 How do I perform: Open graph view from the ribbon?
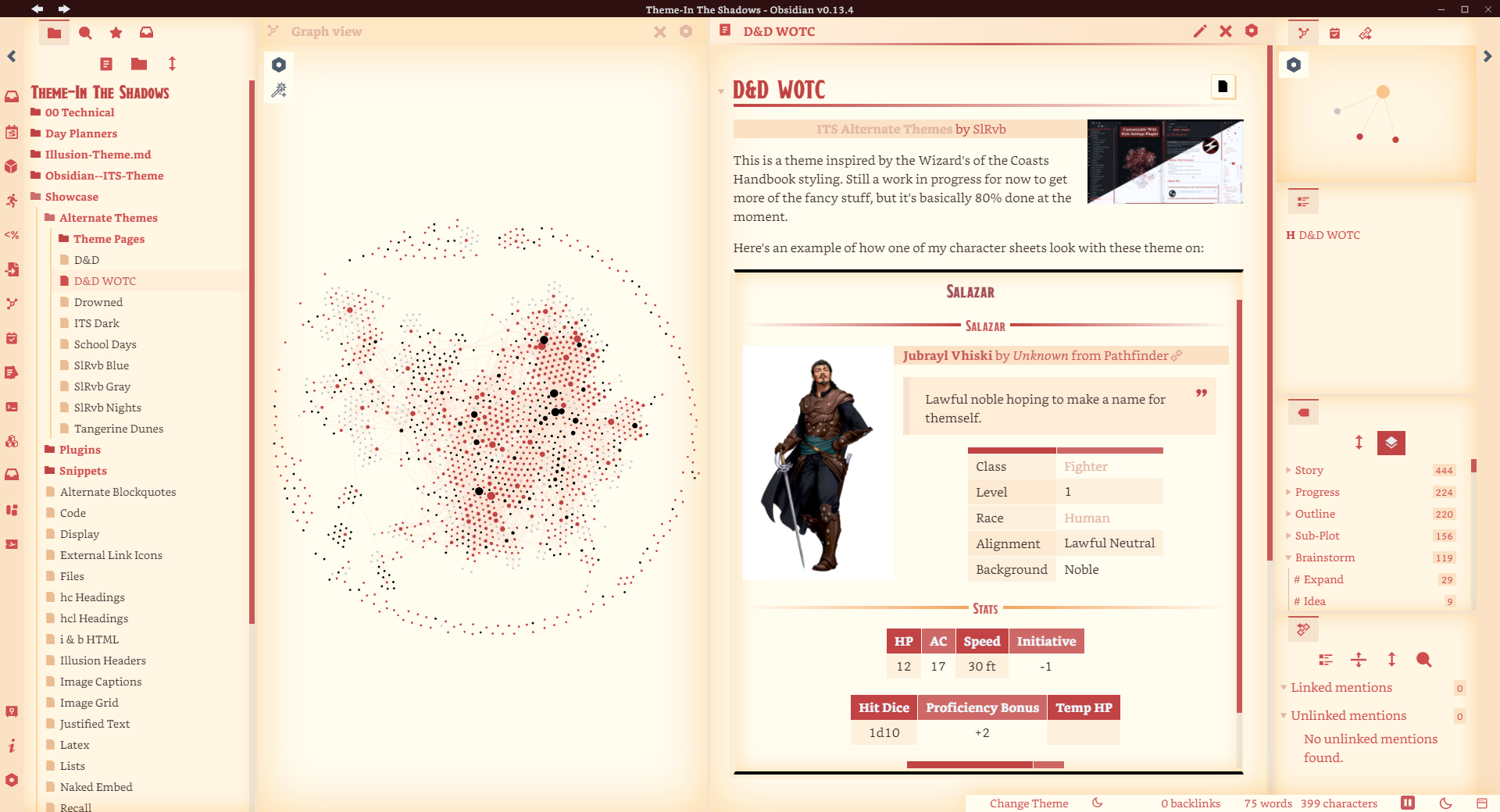(12, 304)
